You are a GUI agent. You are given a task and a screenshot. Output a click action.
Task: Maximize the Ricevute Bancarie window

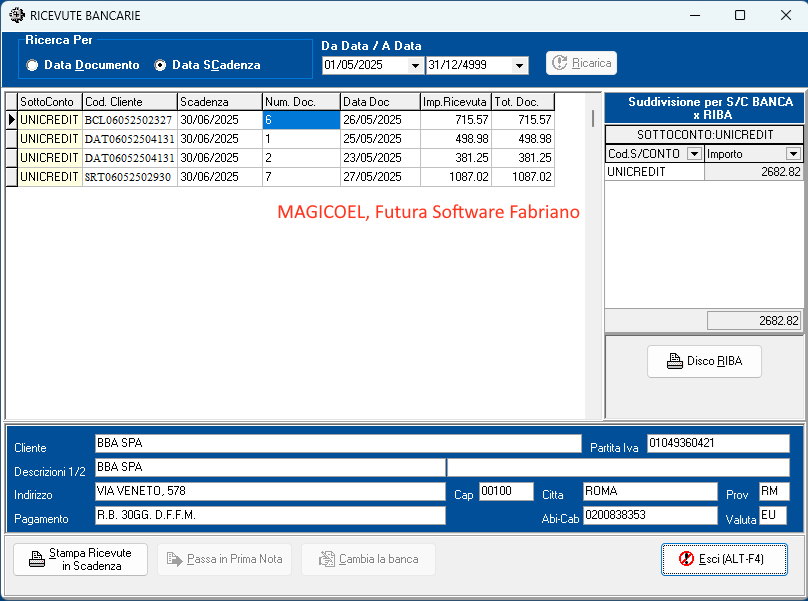coord(740,15)
